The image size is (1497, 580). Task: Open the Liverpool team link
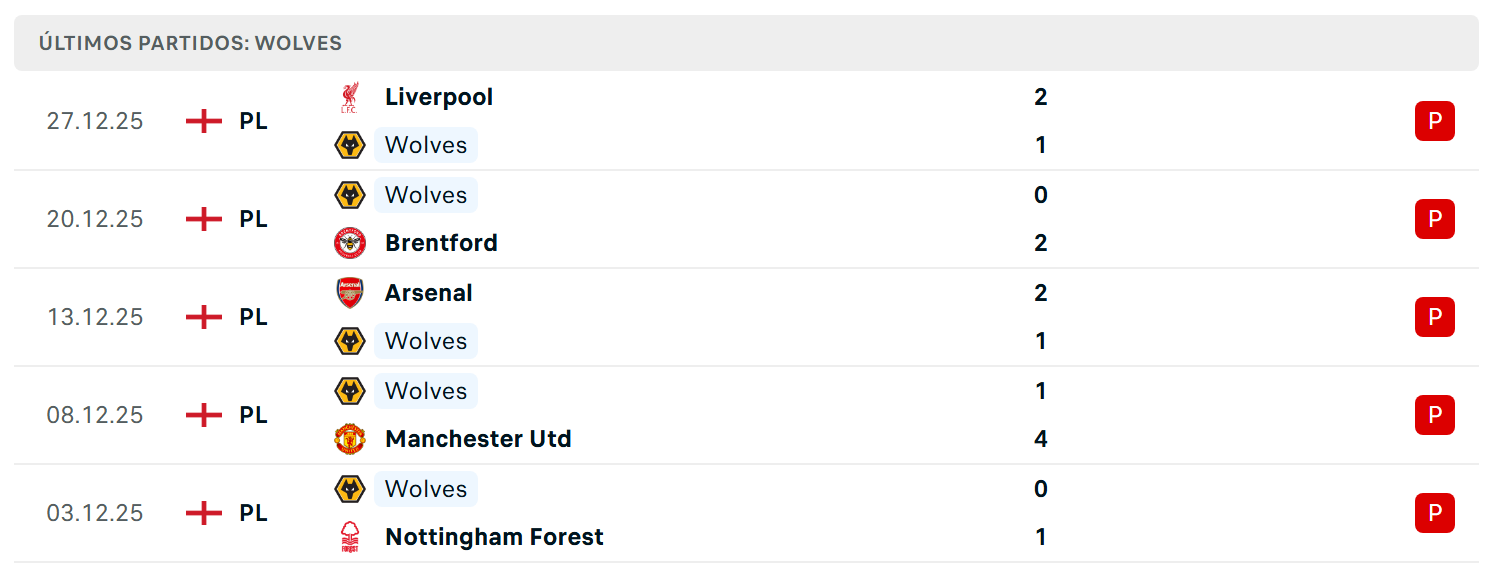coord(439,97)
